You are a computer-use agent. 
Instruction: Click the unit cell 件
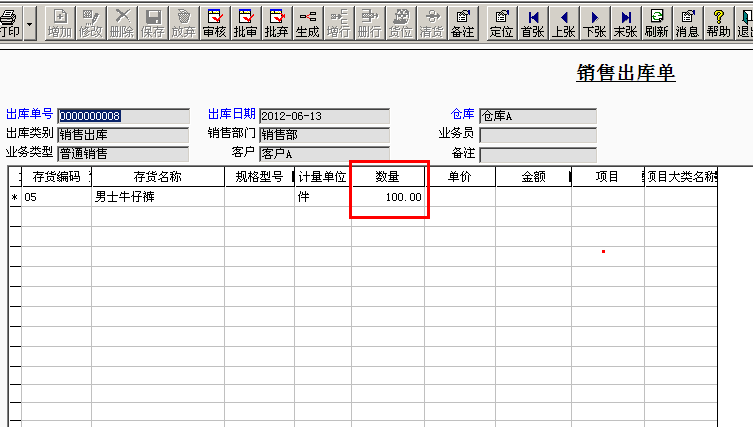pyautogui.click(x=323, y=197)
